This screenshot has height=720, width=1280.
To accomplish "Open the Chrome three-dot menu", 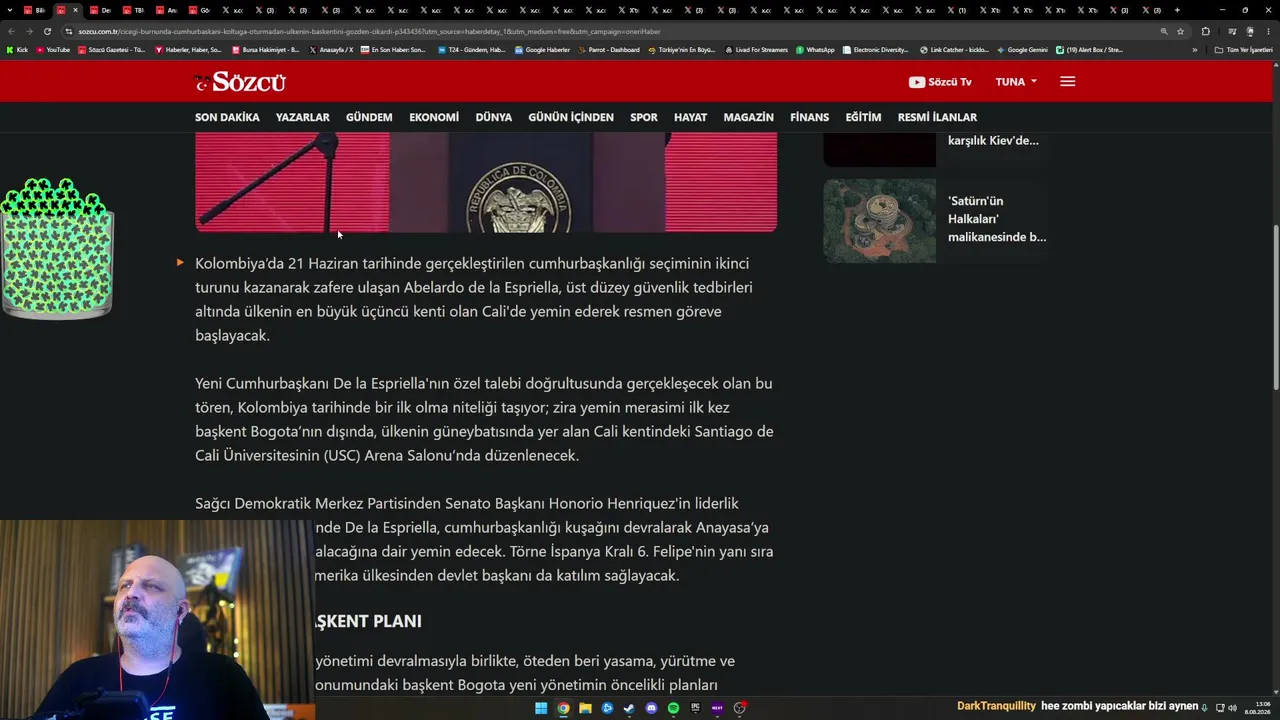I will click(x=1268, y=31).
